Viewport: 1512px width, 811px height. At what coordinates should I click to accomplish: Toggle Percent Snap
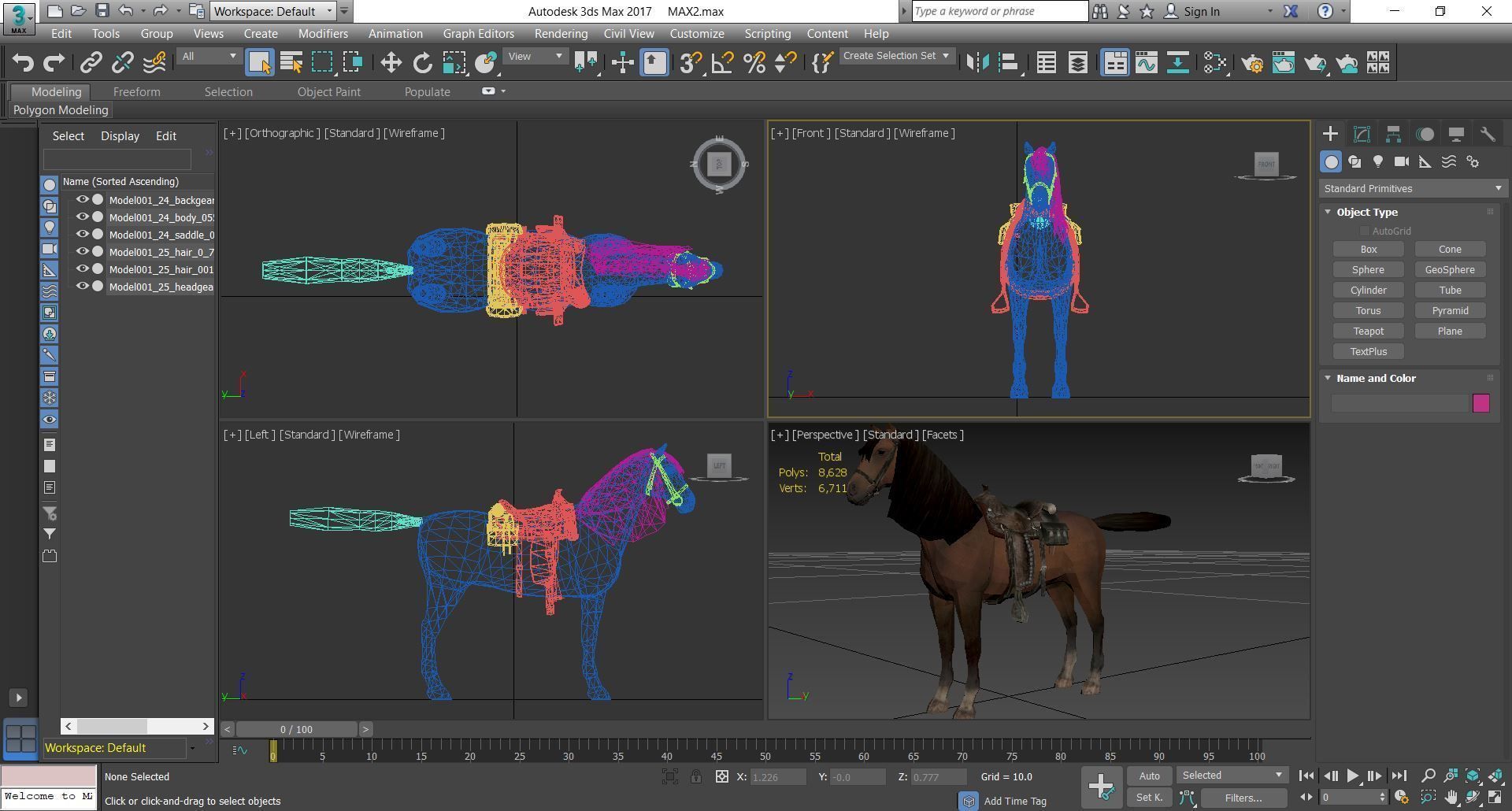pos(754,62)
